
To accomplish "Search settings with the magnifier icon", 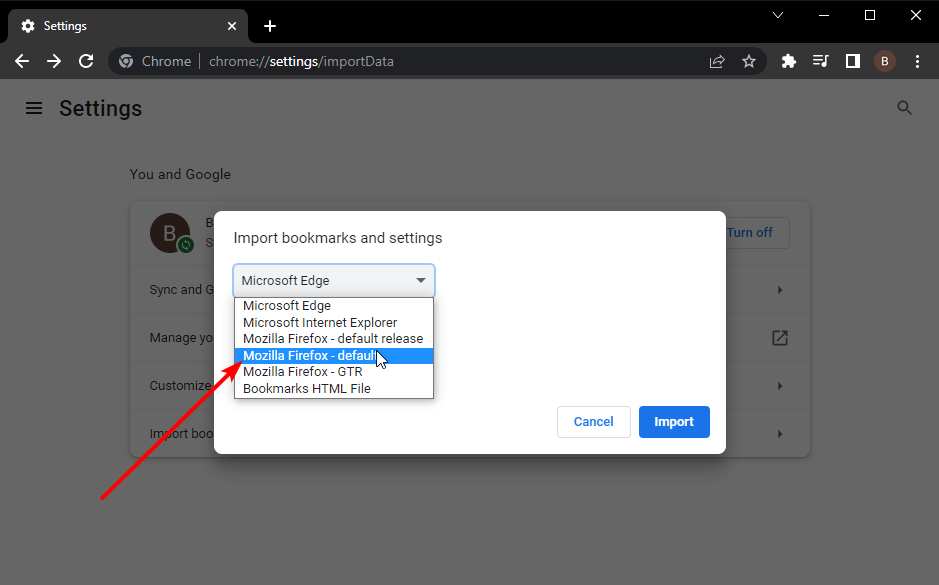I will click(904, 108).
